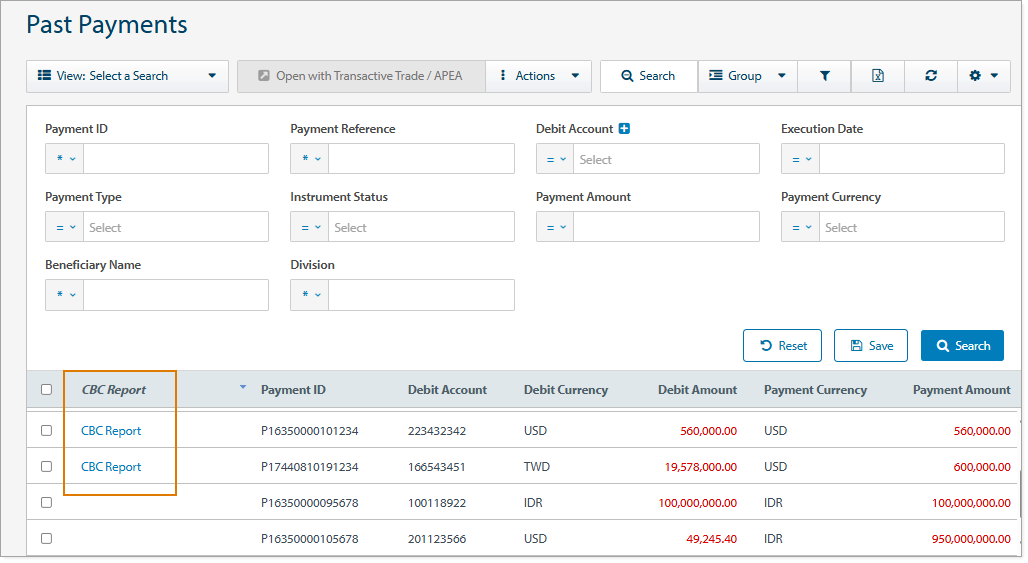Screen dimensions: 1028x563
Task: Open the Actions menu
Action: tap(538, 76)
